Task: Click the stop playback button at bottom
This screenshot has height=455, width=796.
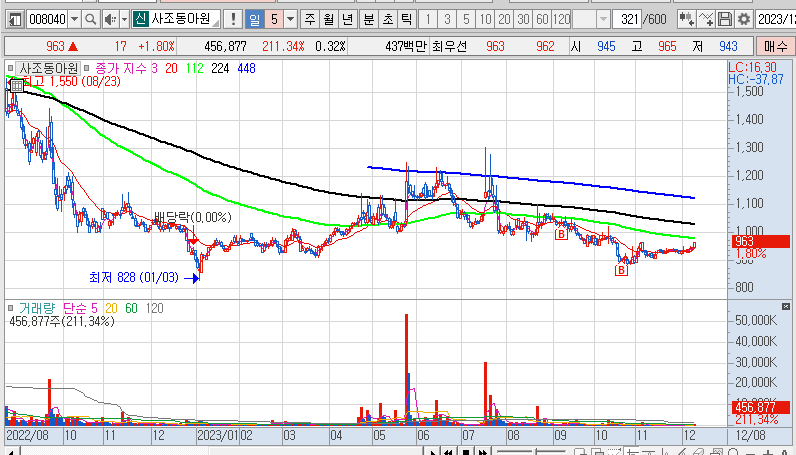Action: 466,451
